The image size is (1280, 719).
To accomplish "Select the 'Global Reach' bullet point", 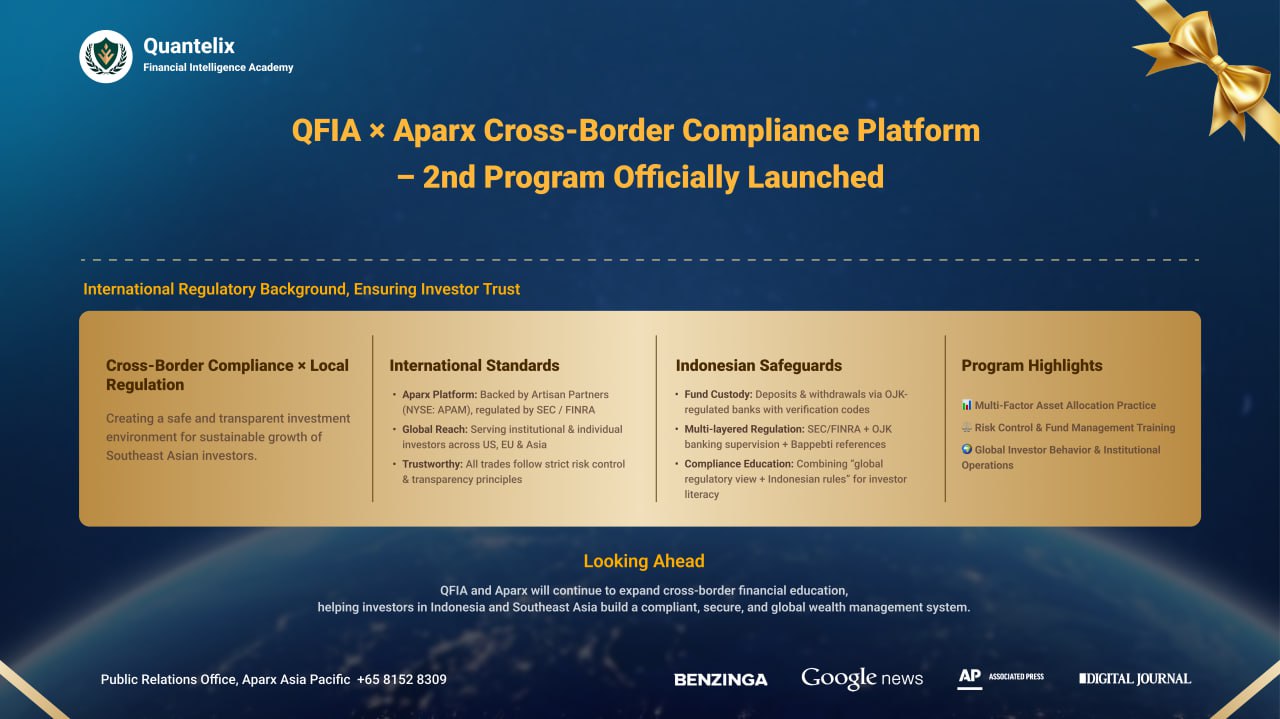I will pyautogui.click(x=506, y=437).
